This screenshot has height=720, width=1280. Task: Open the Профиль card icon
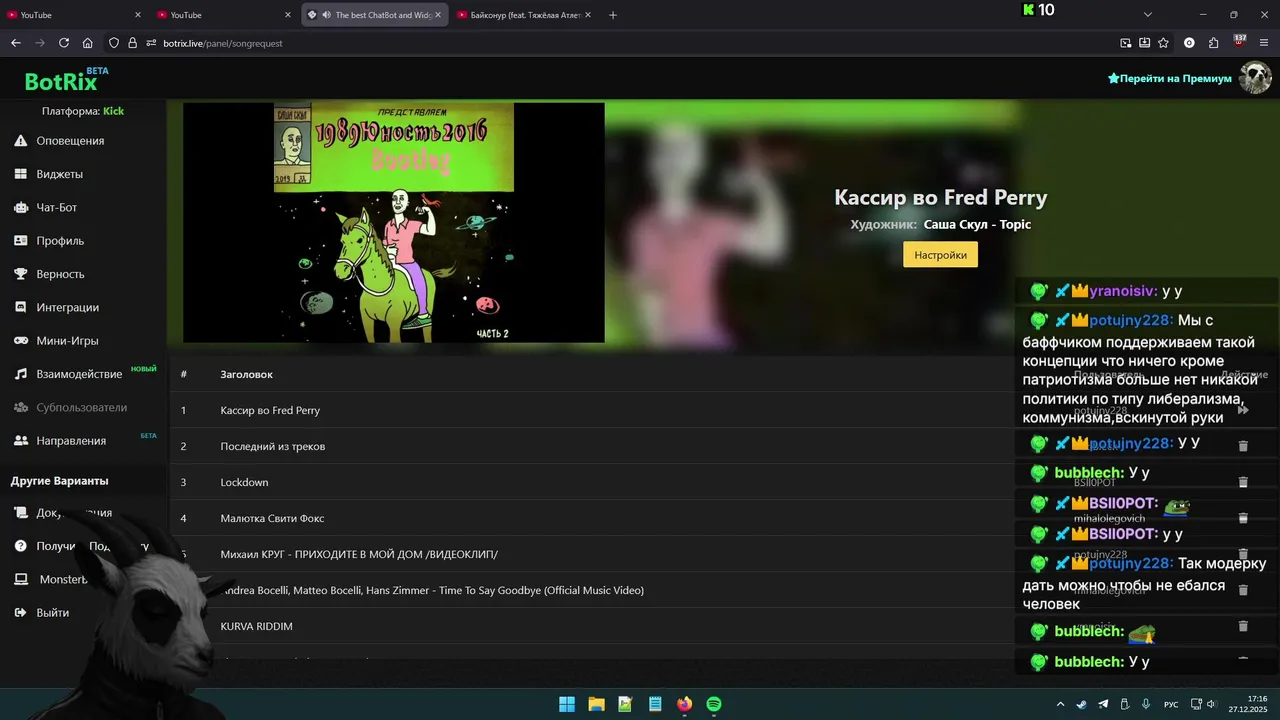pos(20,241)
